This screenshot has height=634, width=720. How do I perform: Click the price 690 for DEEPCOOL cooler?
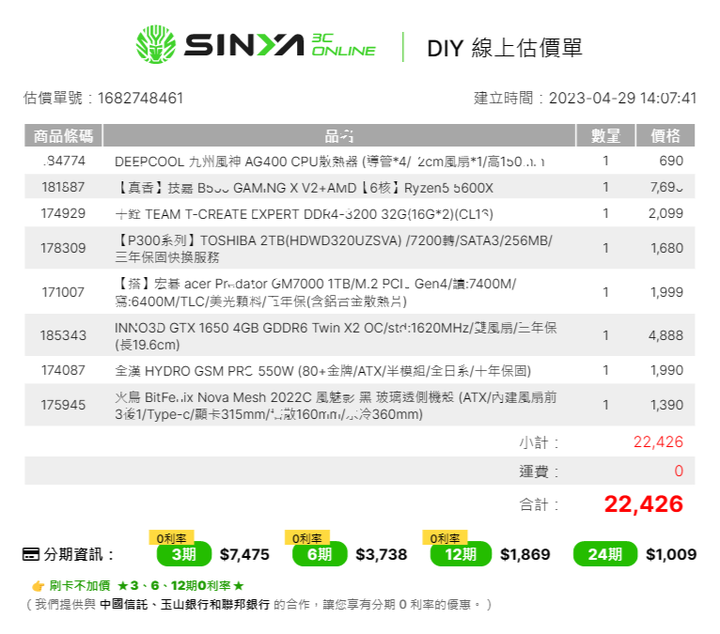671,161
